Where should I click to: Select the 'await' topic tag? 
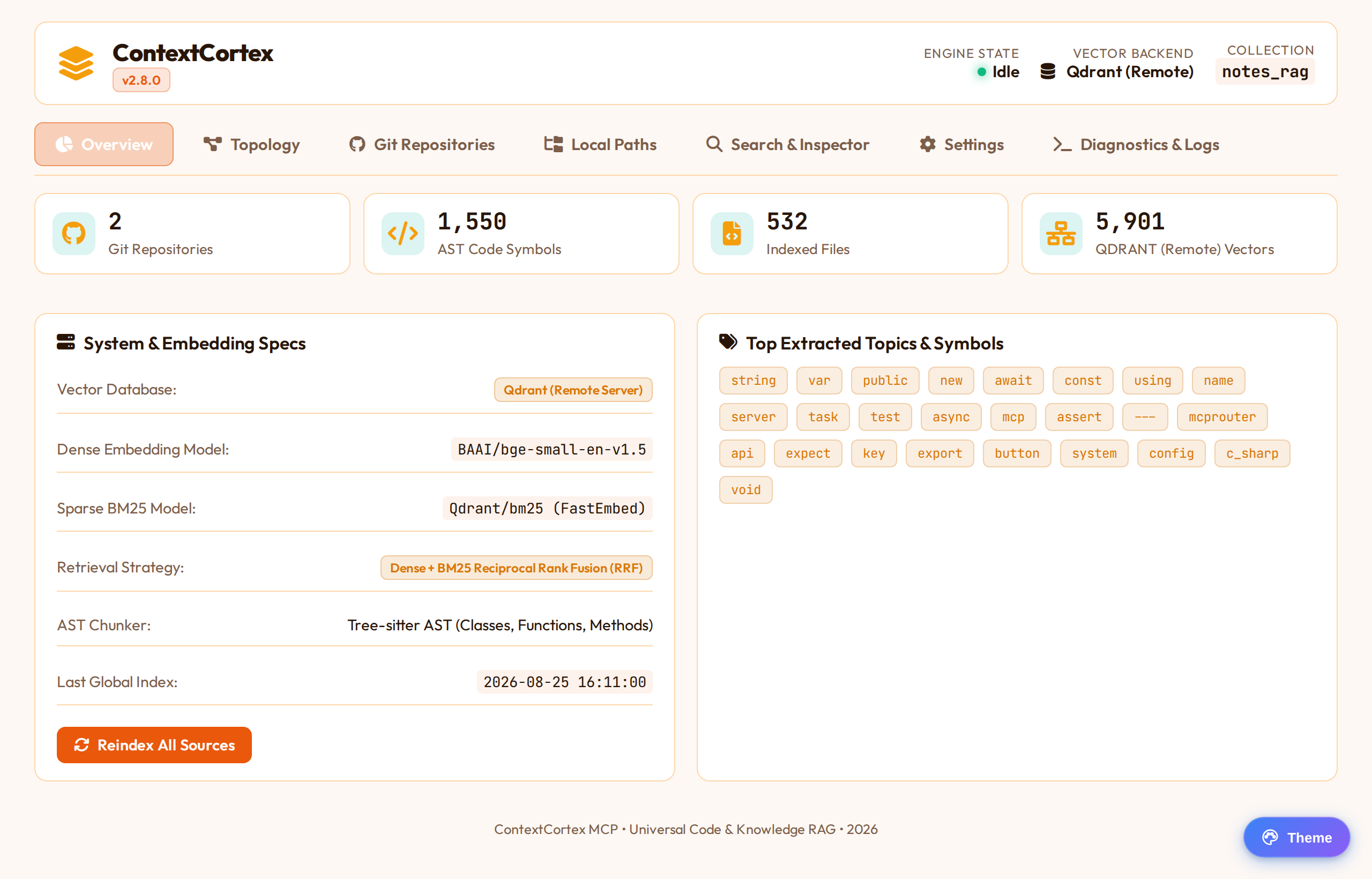tap(1013, 381)
